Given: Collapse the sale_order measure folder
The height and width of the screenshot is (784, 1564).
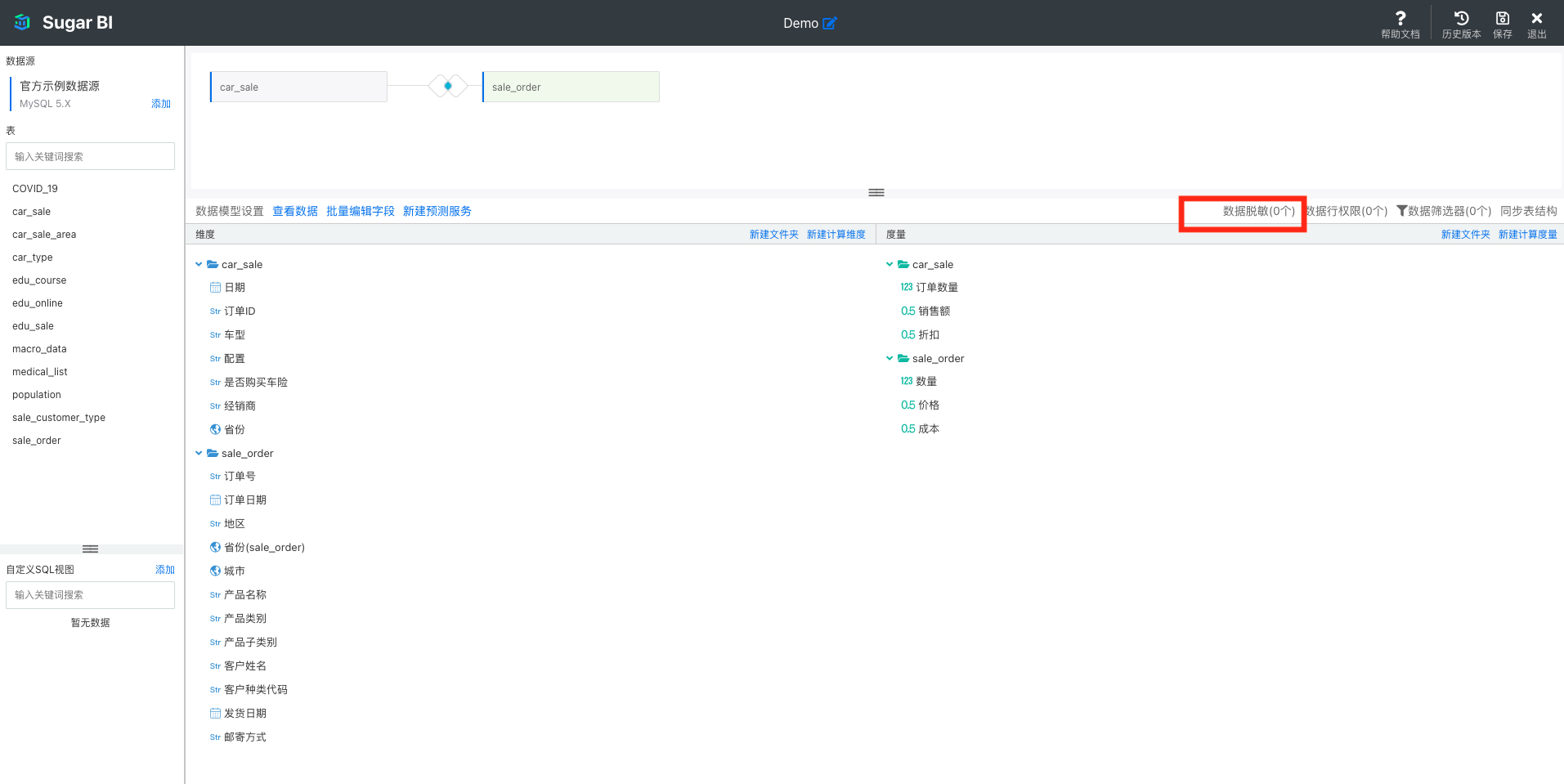Looking at the screenshot, I should pyautogui.click(x=890, y=358).
